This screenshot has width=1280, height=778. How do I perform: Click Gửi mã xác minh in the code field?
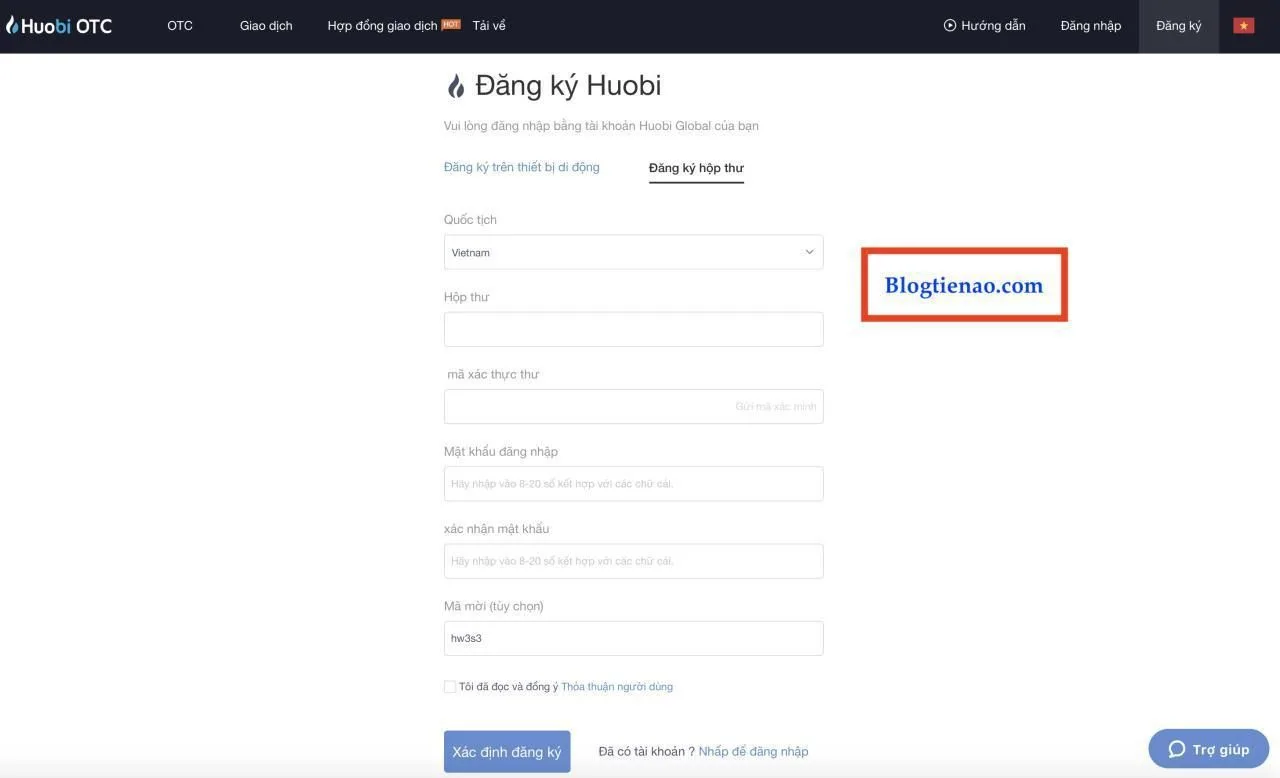pyautogui.click(x=775, y=405)
